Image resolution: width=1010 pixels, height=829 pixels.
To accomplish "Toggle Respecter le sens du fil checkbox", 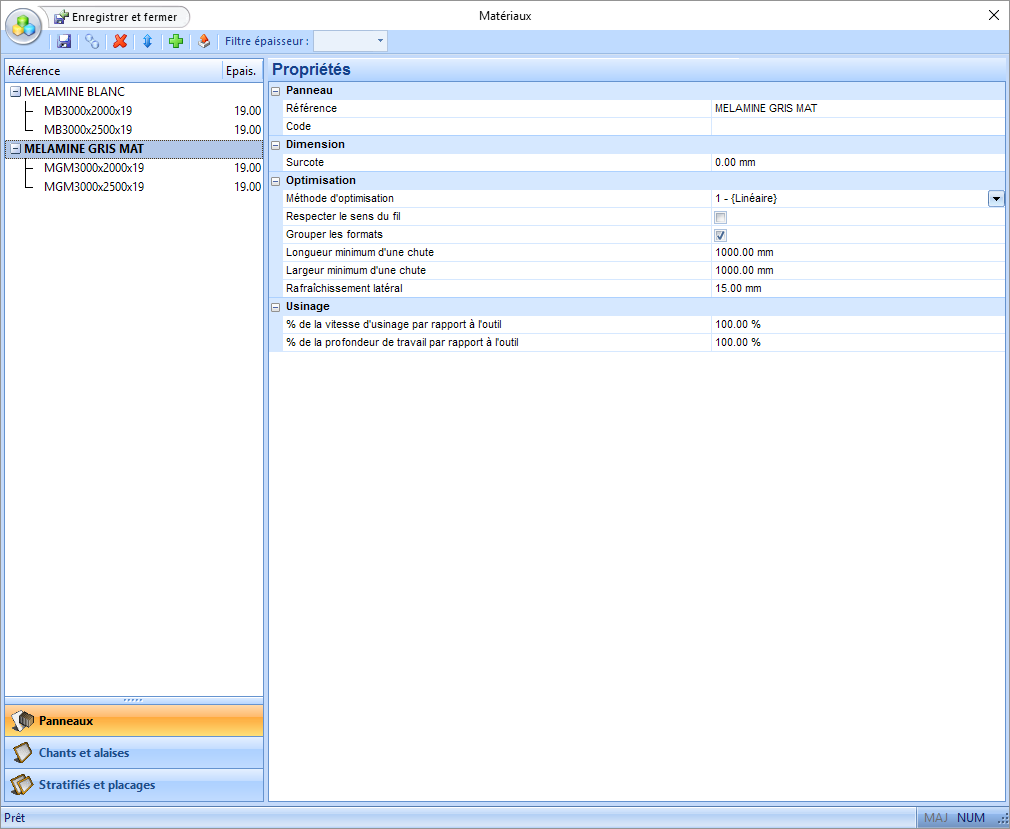I will tap(720, 217).
